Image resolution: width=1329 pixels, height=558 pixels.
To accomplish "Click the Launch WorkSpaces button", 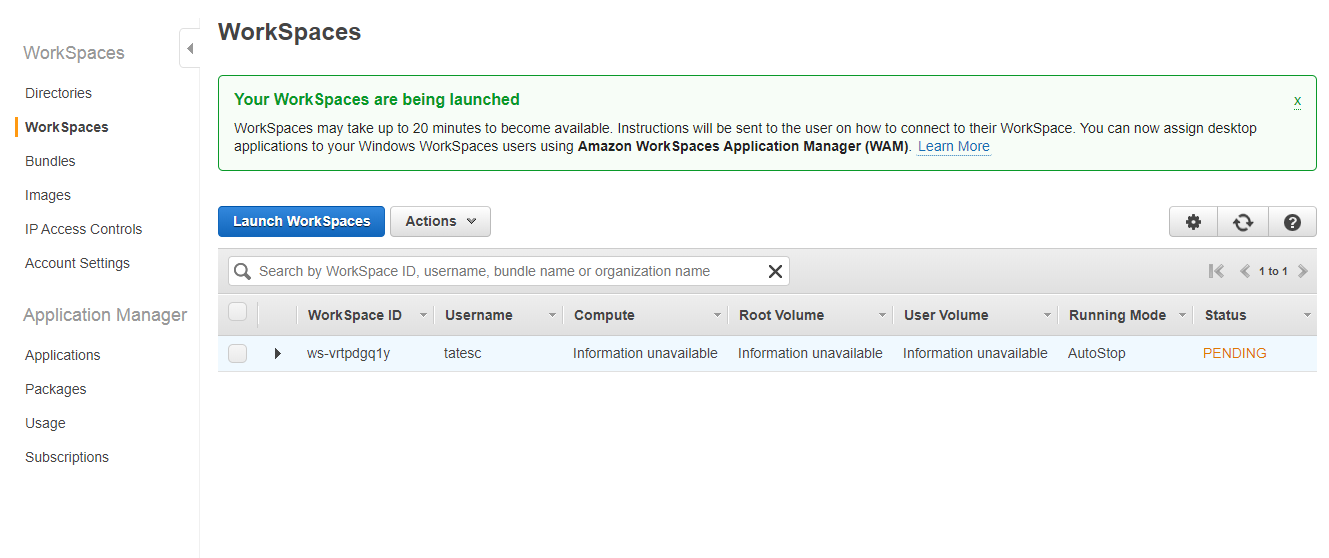I will 301,221.
